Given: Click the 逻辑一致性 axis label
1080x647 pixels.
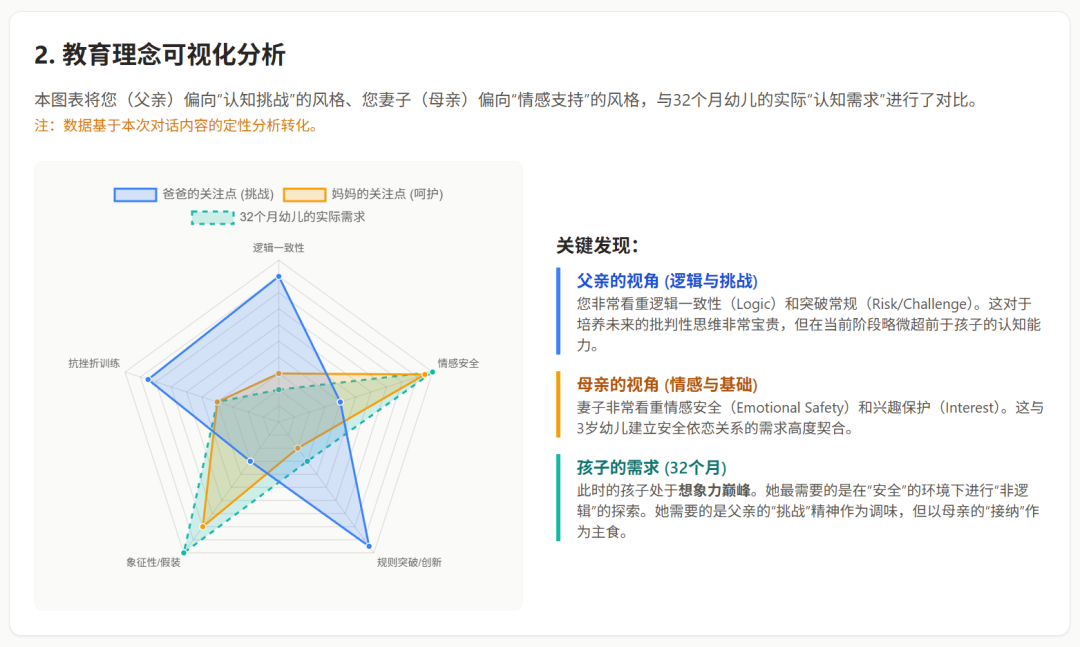Looking at the screenshot, I should click(278, 247).
